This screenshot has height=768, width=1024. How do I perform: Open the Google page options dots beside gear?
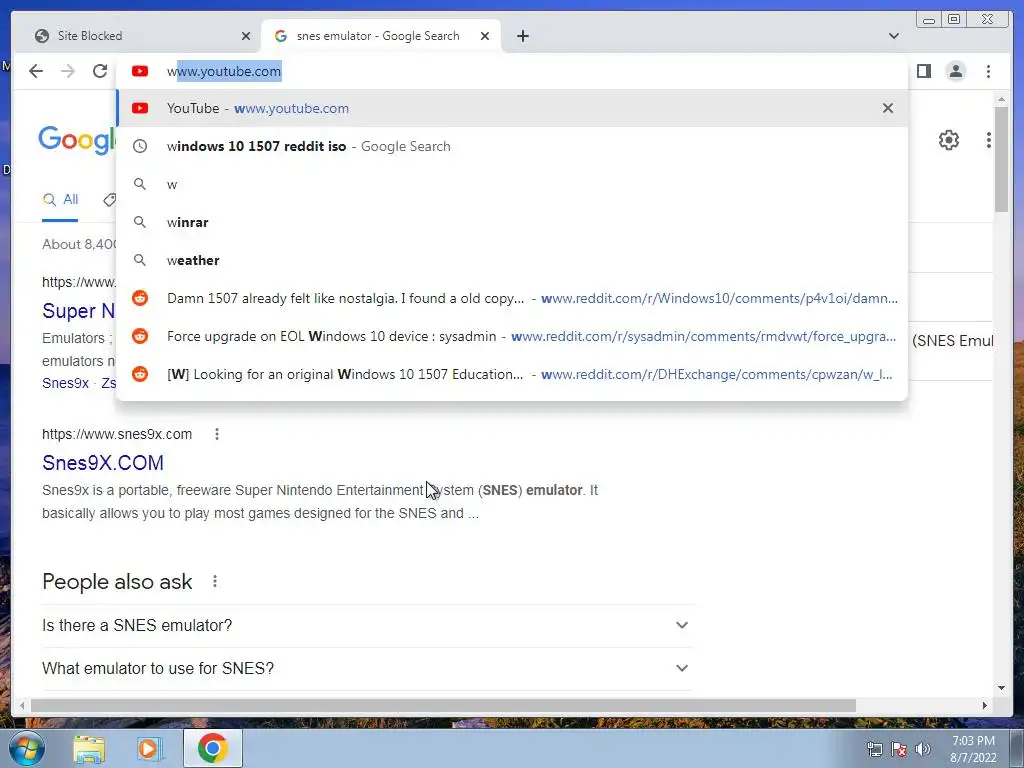[x=989, y=140]
